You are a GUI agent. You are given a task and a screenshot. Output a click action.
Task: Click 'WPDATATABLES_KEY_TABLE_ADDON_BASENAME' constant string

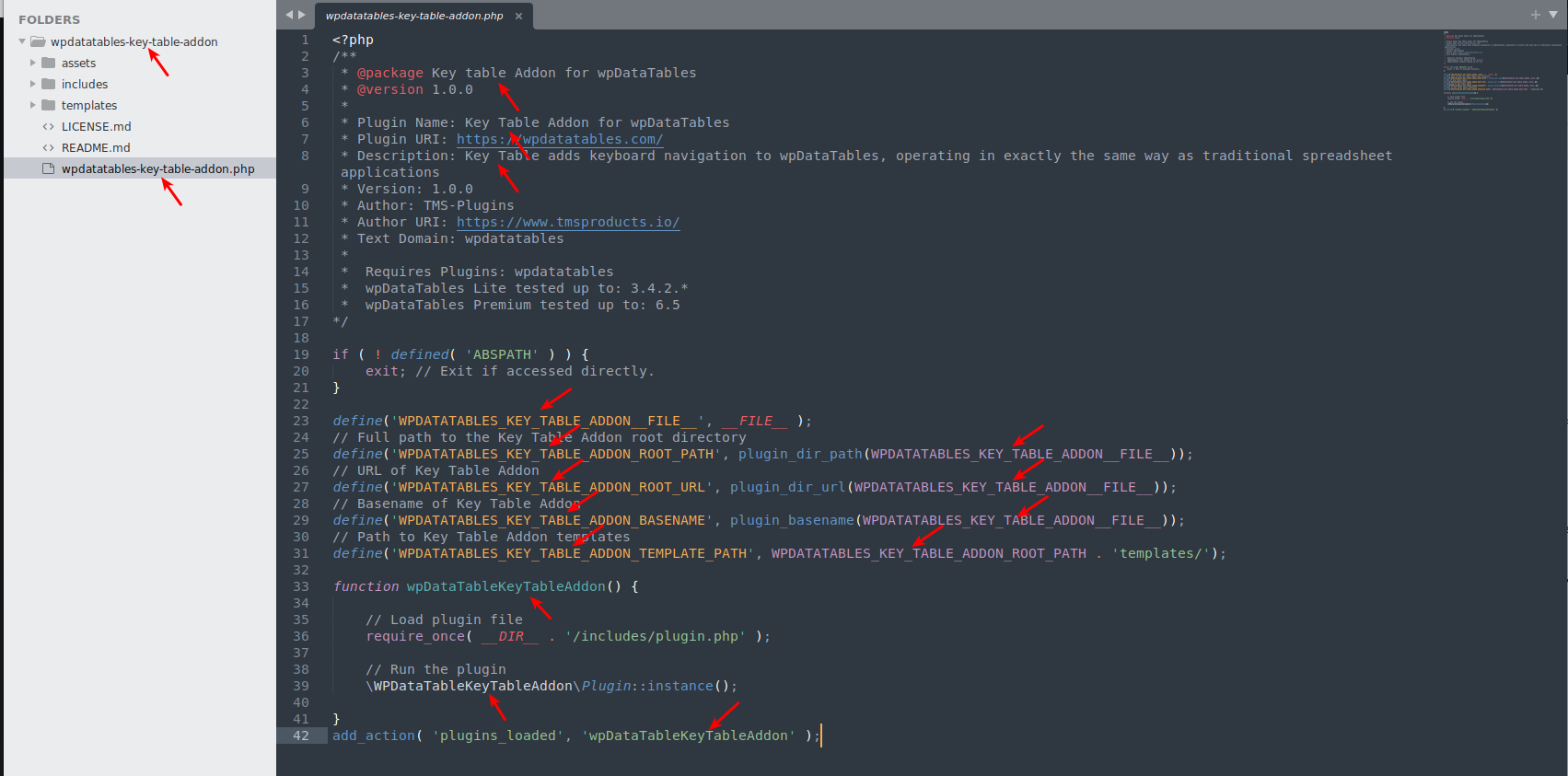pos(552,520)
